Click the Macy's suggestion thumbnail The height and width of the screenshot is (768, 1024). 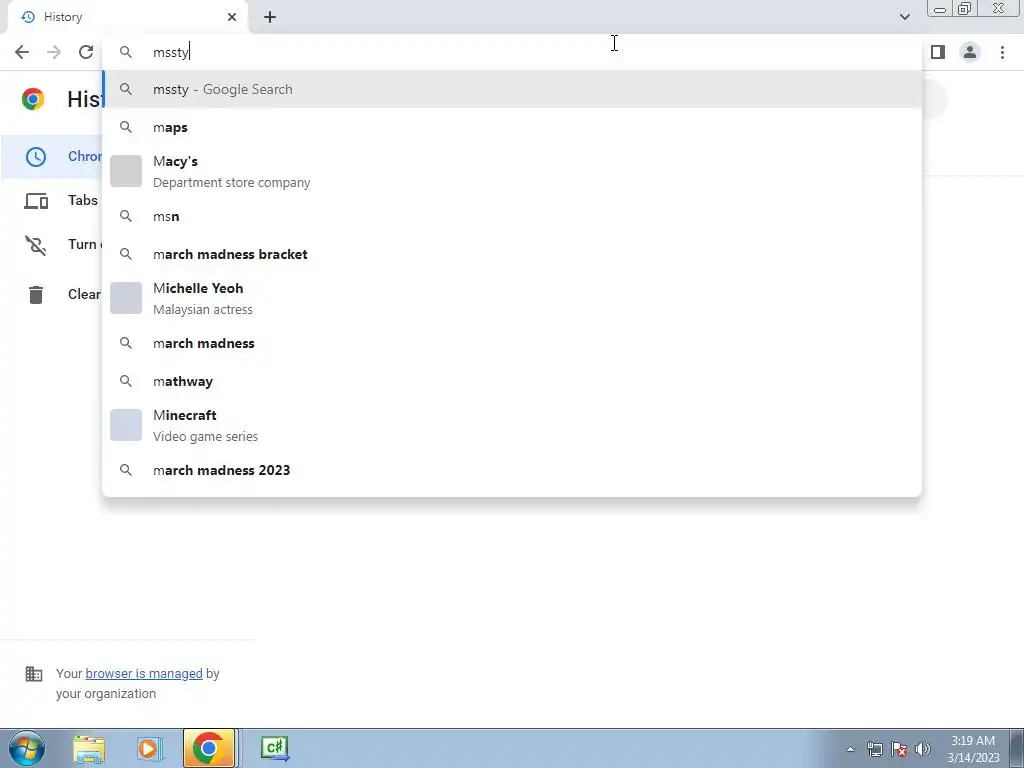coord(126,171)
